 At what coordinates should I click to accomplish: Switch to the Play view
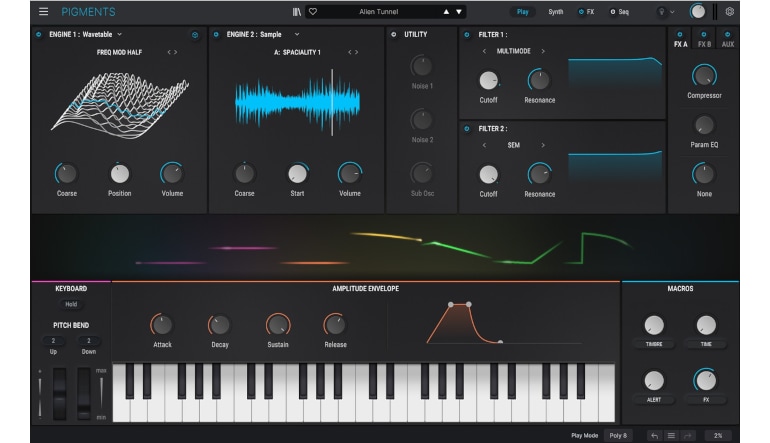pyautogui.click(x=522, y=12)
